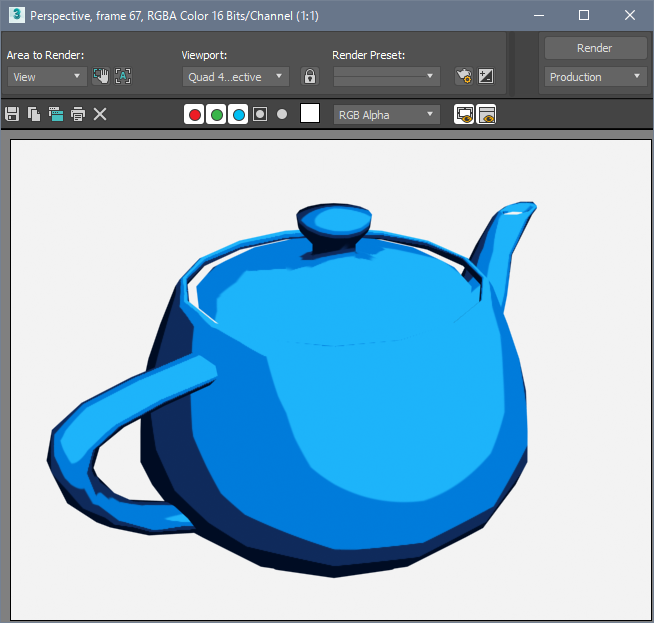Print the rendered image
This screenshot has height=623, width=654.
pos(78,115)
